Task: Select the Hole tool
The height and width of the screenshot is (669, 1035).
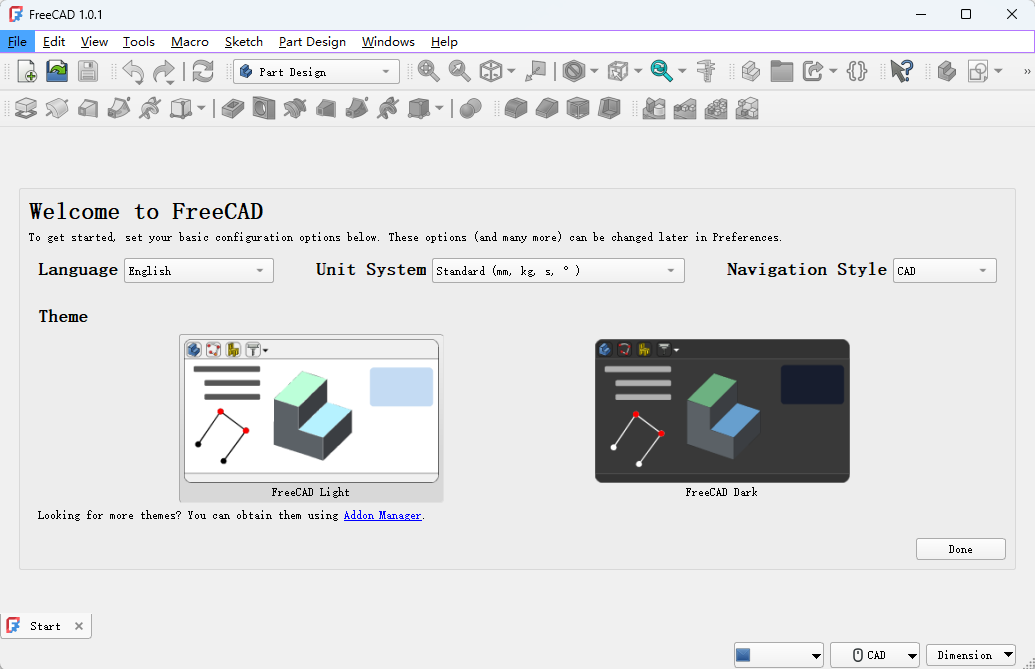Action: [262, 108]
